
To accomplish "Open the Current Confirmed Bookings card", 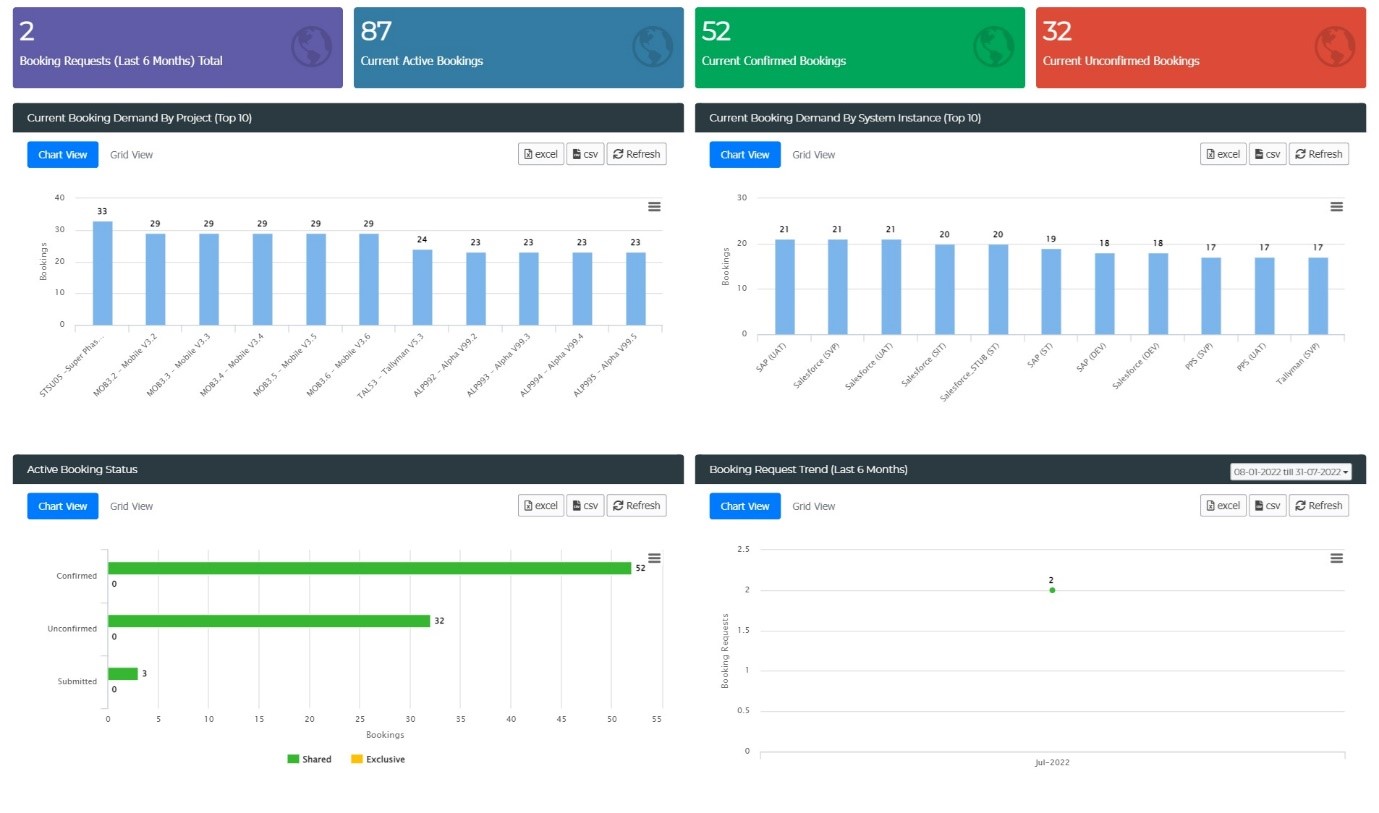I will tap(860, 48).
